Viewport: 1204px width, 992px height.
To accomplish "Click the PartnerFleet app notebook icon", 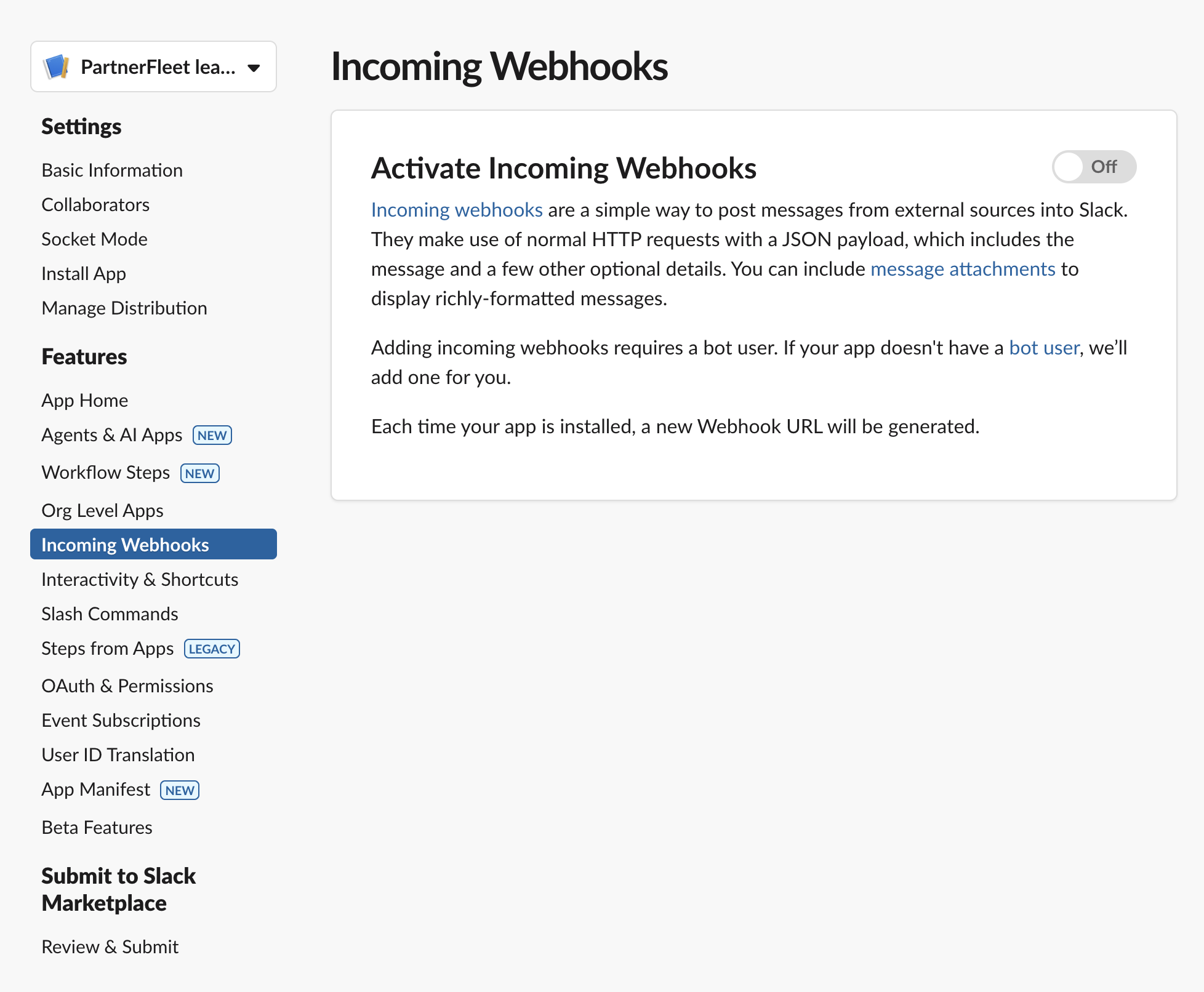I will coord(57,66).
